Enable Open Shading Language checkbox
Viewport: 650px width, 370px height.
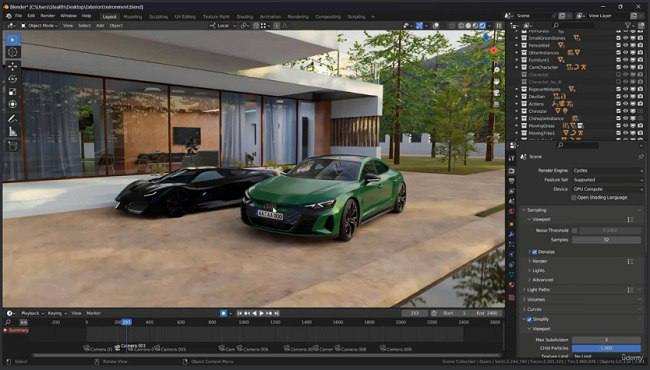[574, 198]
